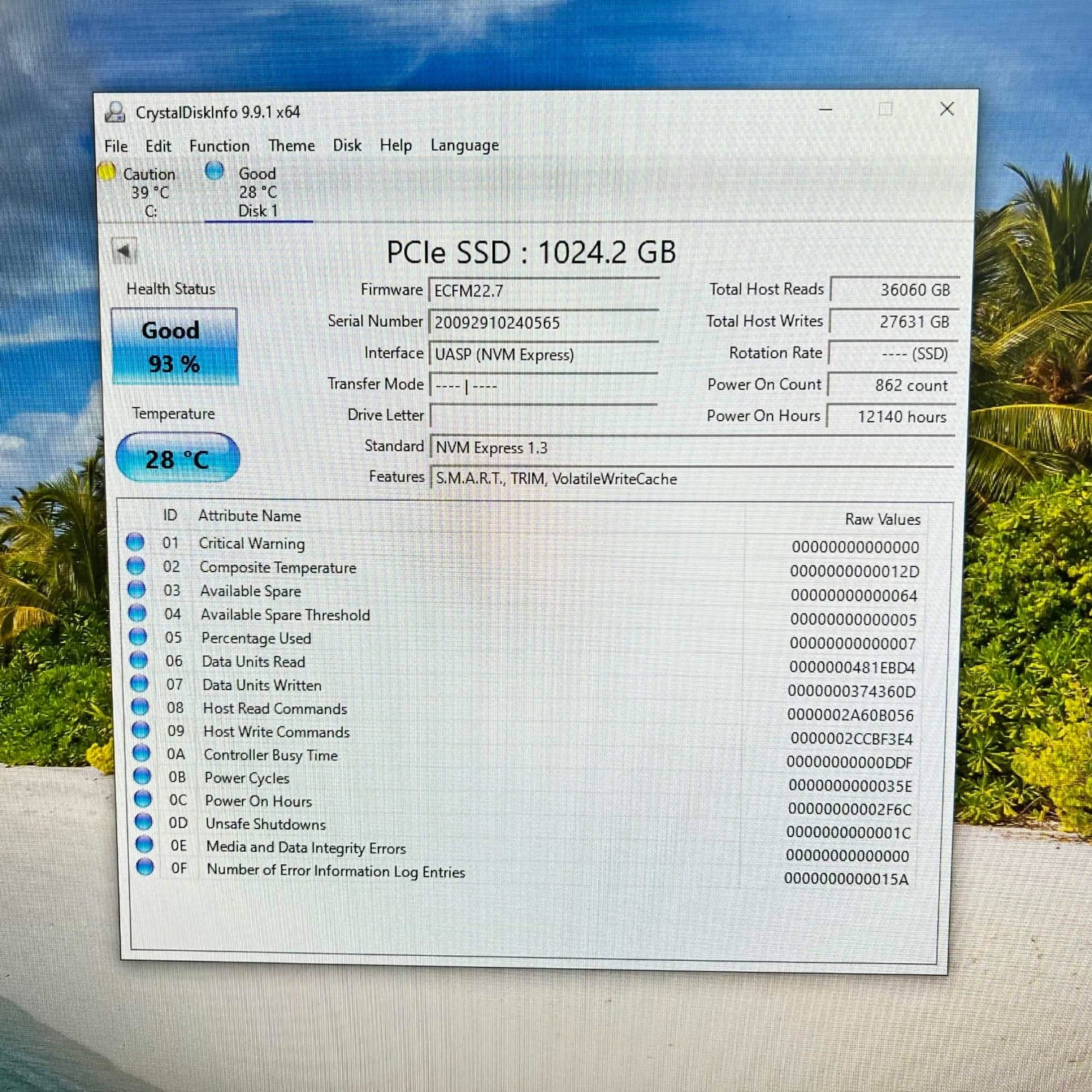
Task: Click the Features field with S.M.A.R.T., TRIM
Action: coord(692,478)
